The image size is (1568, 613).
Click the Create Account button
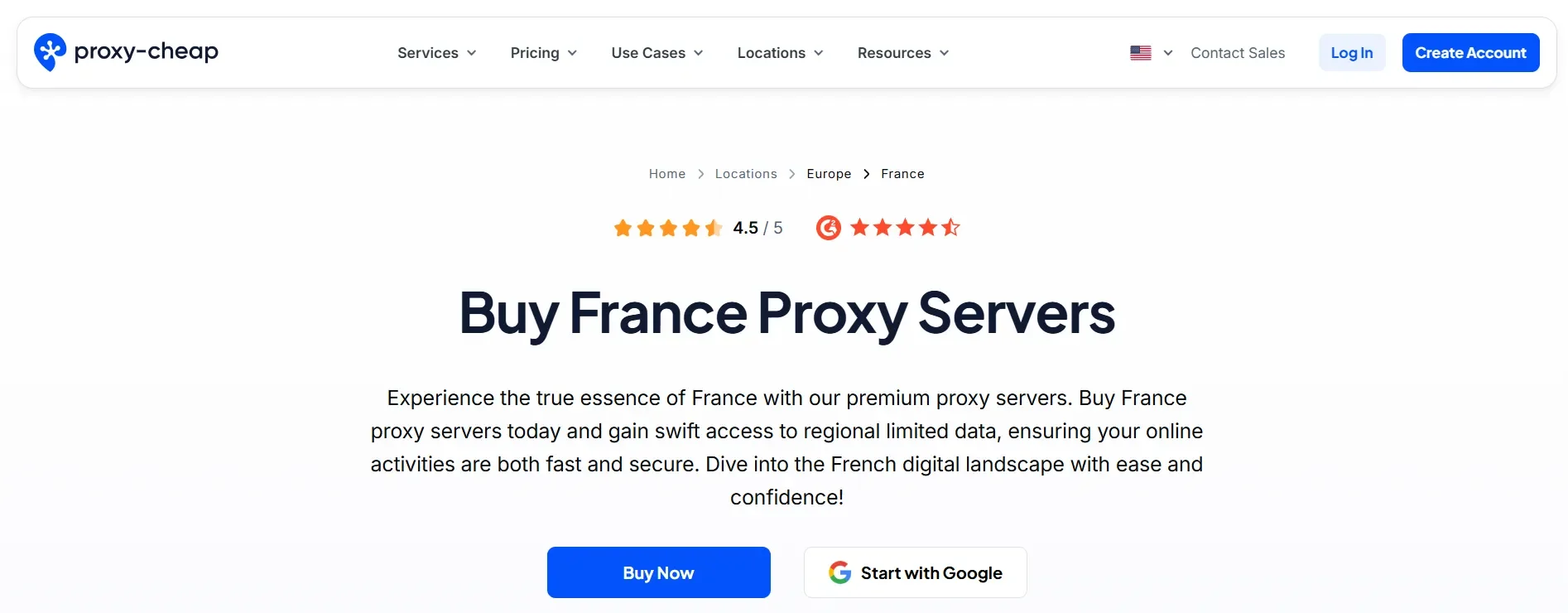coord(1471,52)
